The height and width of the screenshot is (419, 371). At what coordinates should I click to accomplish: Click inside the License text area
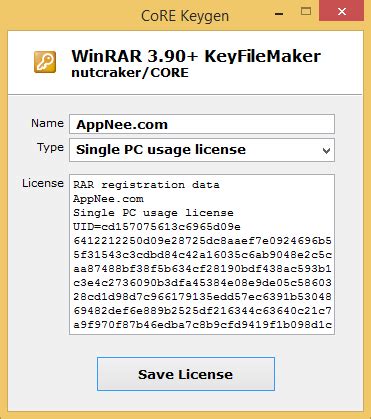(202, 254)
